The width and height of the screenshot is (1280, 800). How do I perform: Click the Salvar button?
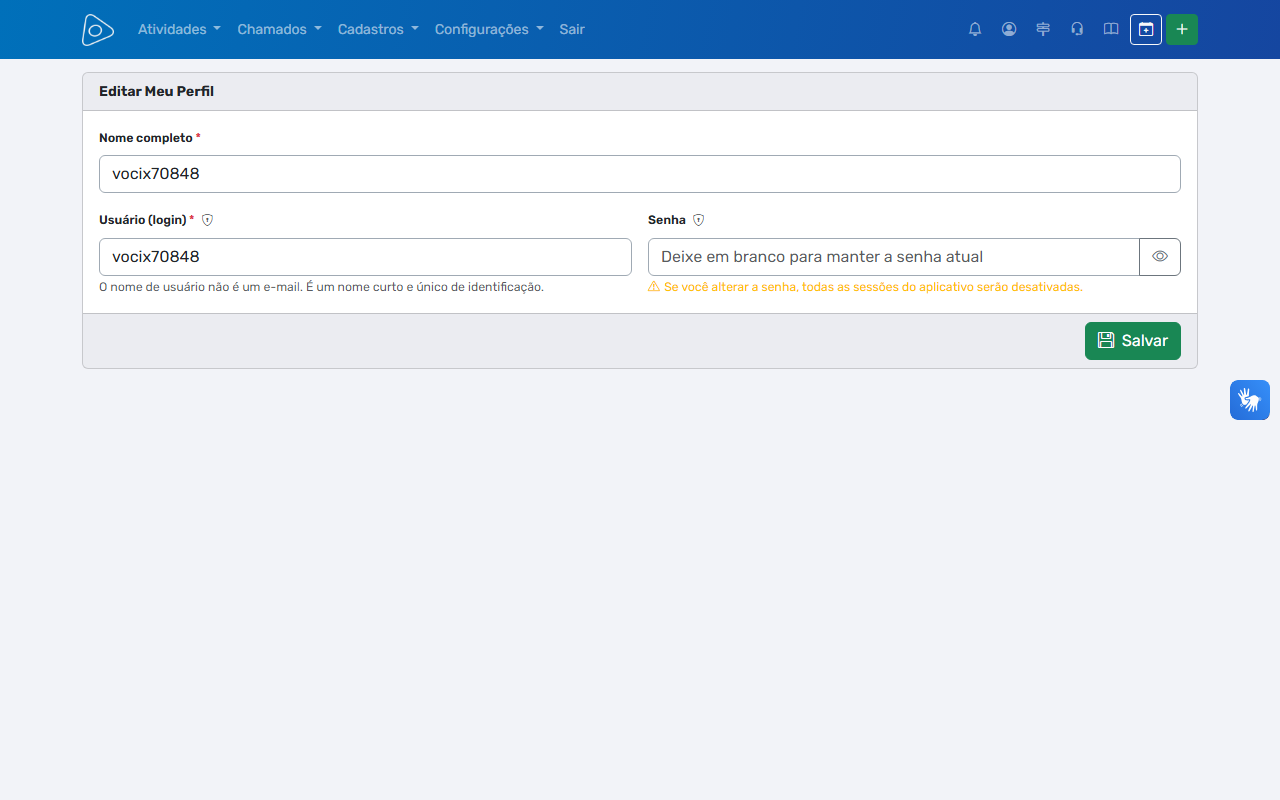(x=1133, y=341)
